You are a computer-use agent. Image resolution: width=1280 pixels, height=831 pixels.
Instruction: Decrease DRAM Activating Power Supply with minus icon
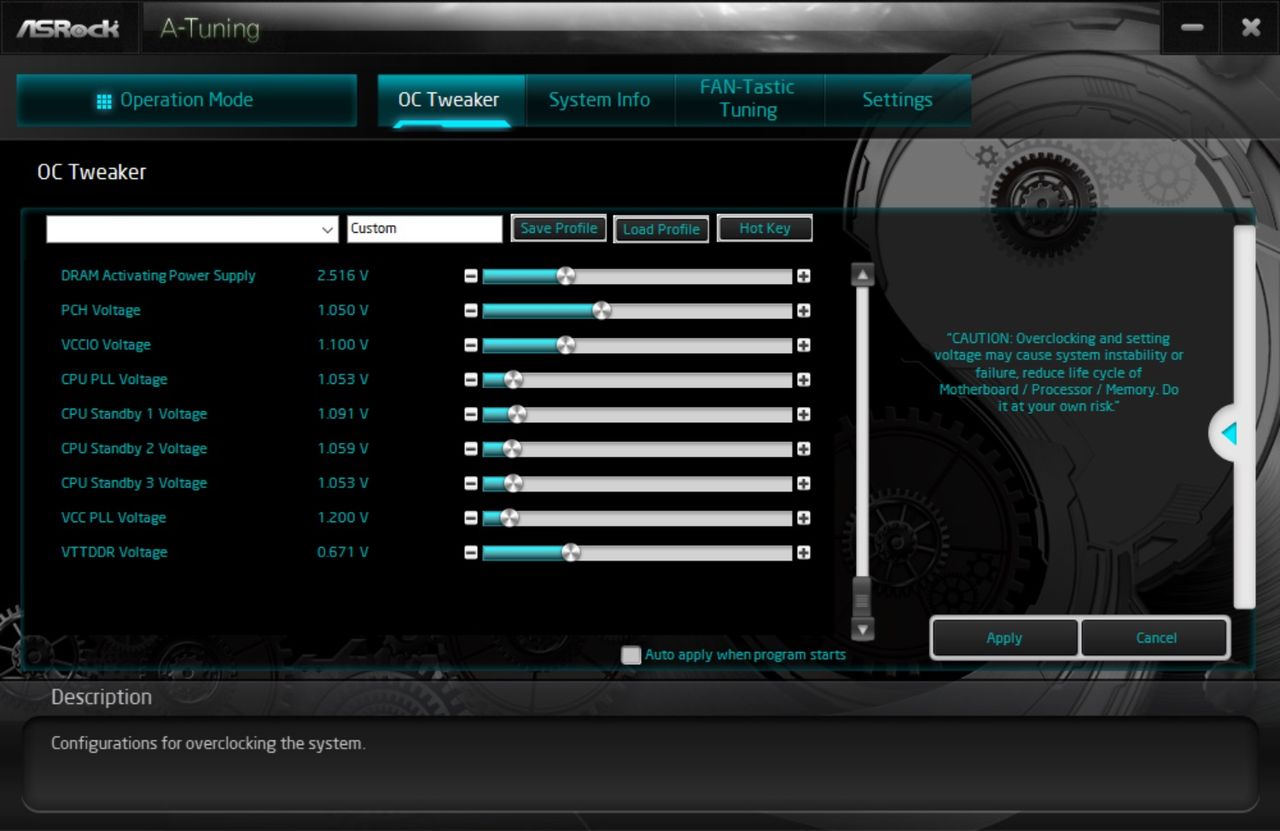pyautogui.click(x=471, y=276)
